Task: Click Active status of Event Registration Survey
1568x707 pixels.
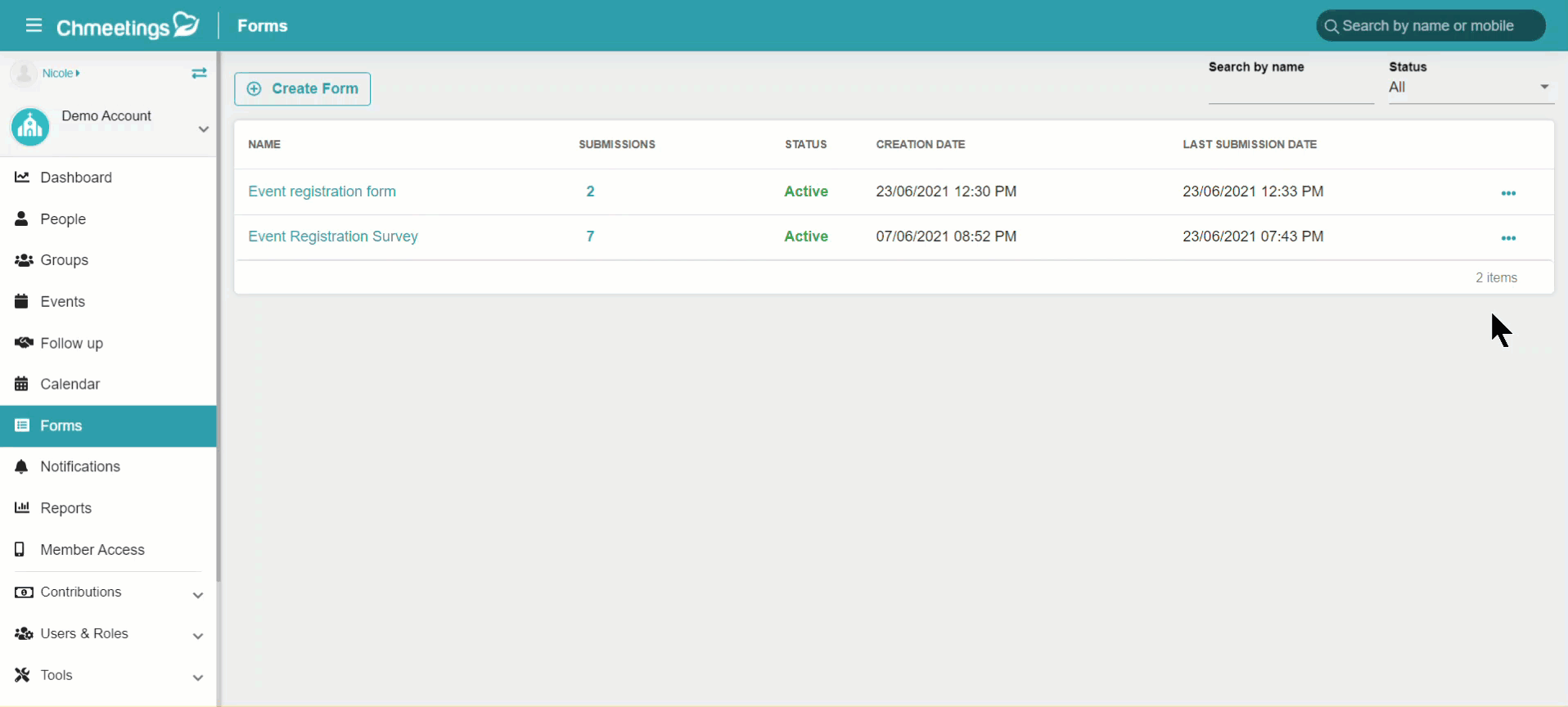Action: (x=806, y=236)
